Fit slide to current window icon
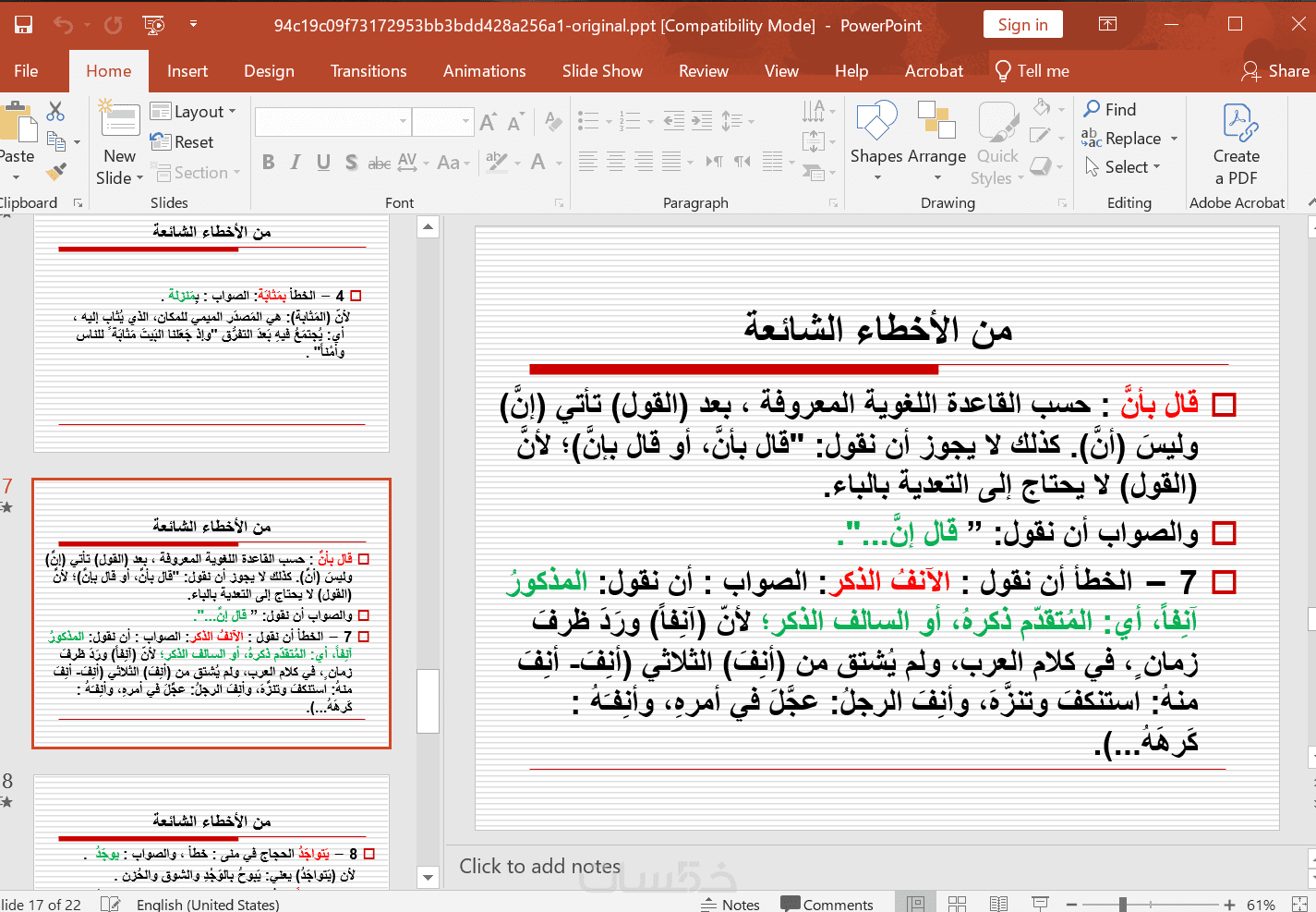Image resolution: width=1316 pixels, height=912 pixels. point(1299,904)
